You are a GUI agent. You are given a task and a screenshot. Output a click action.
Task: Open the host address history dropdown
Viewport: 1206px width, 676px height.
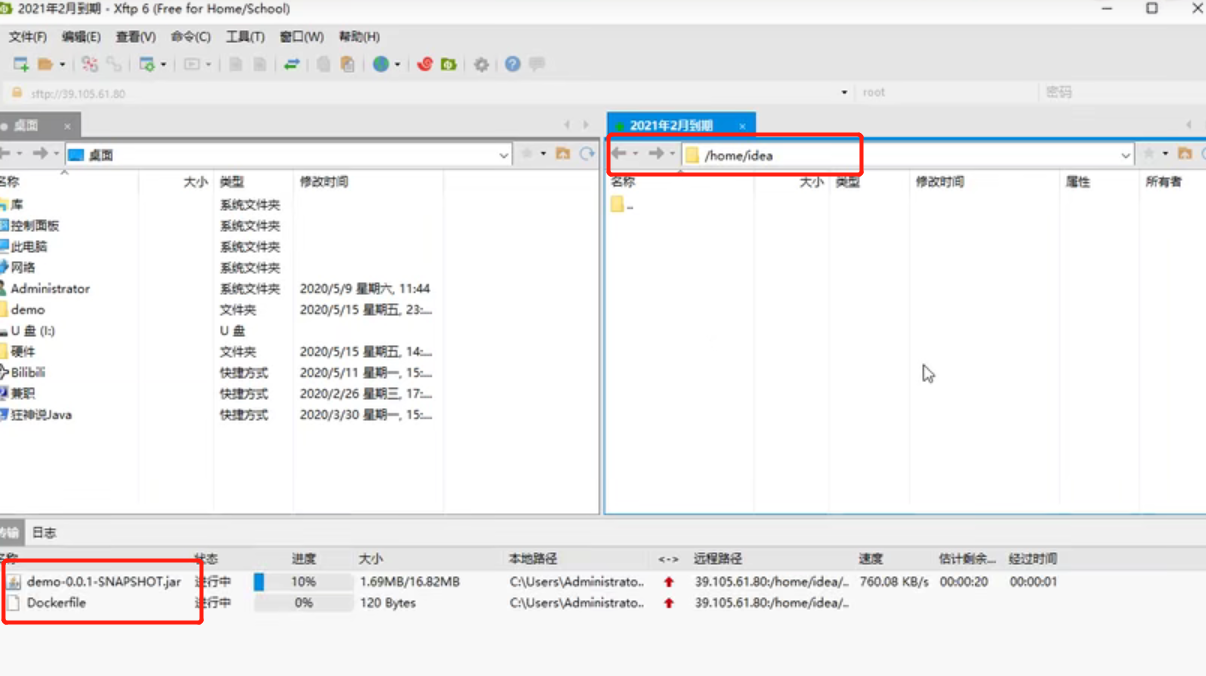844,93
